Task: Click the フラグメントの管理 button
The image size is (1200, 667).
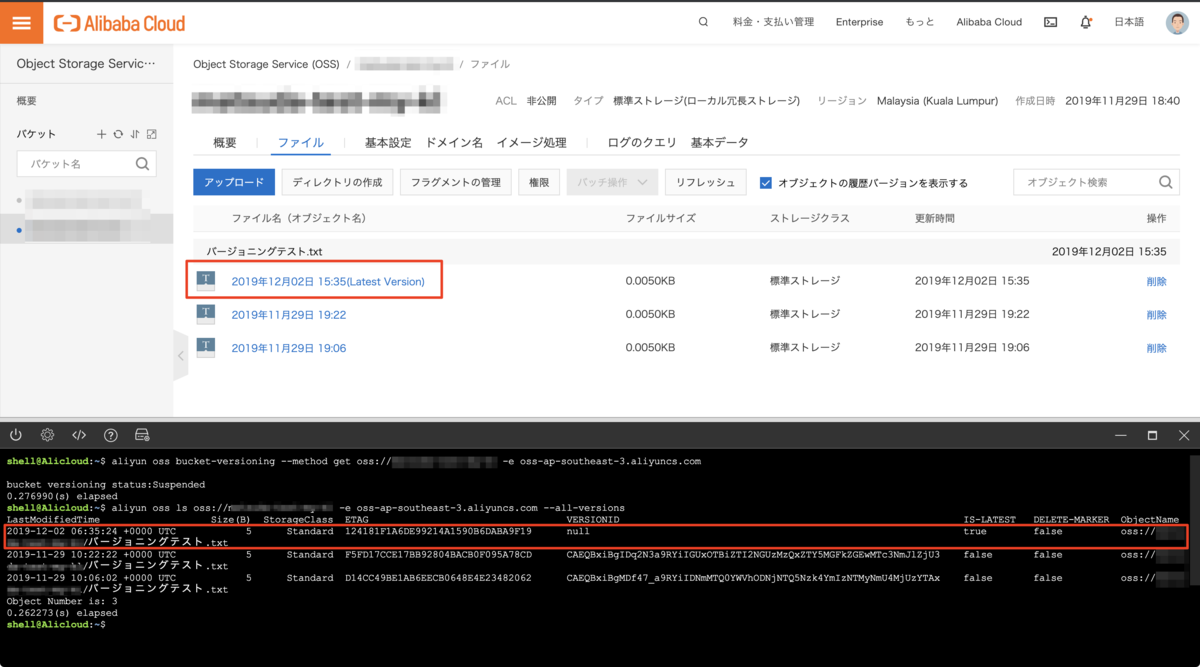Action: pos(456,182)
